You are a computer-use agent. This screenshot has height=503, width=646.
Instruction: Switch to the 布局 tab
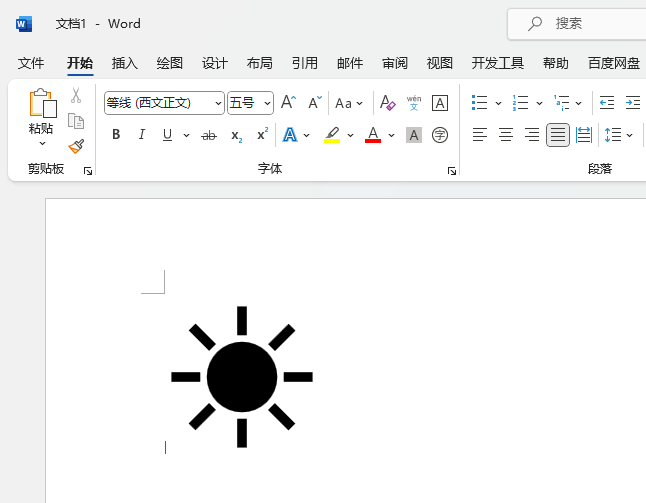tap(260, 63)
